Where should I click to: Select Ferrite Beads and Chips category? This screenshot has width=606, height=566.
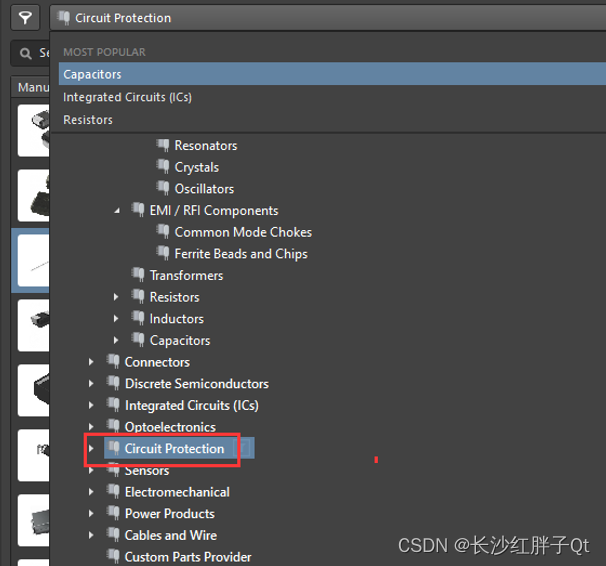click(241, 254)
